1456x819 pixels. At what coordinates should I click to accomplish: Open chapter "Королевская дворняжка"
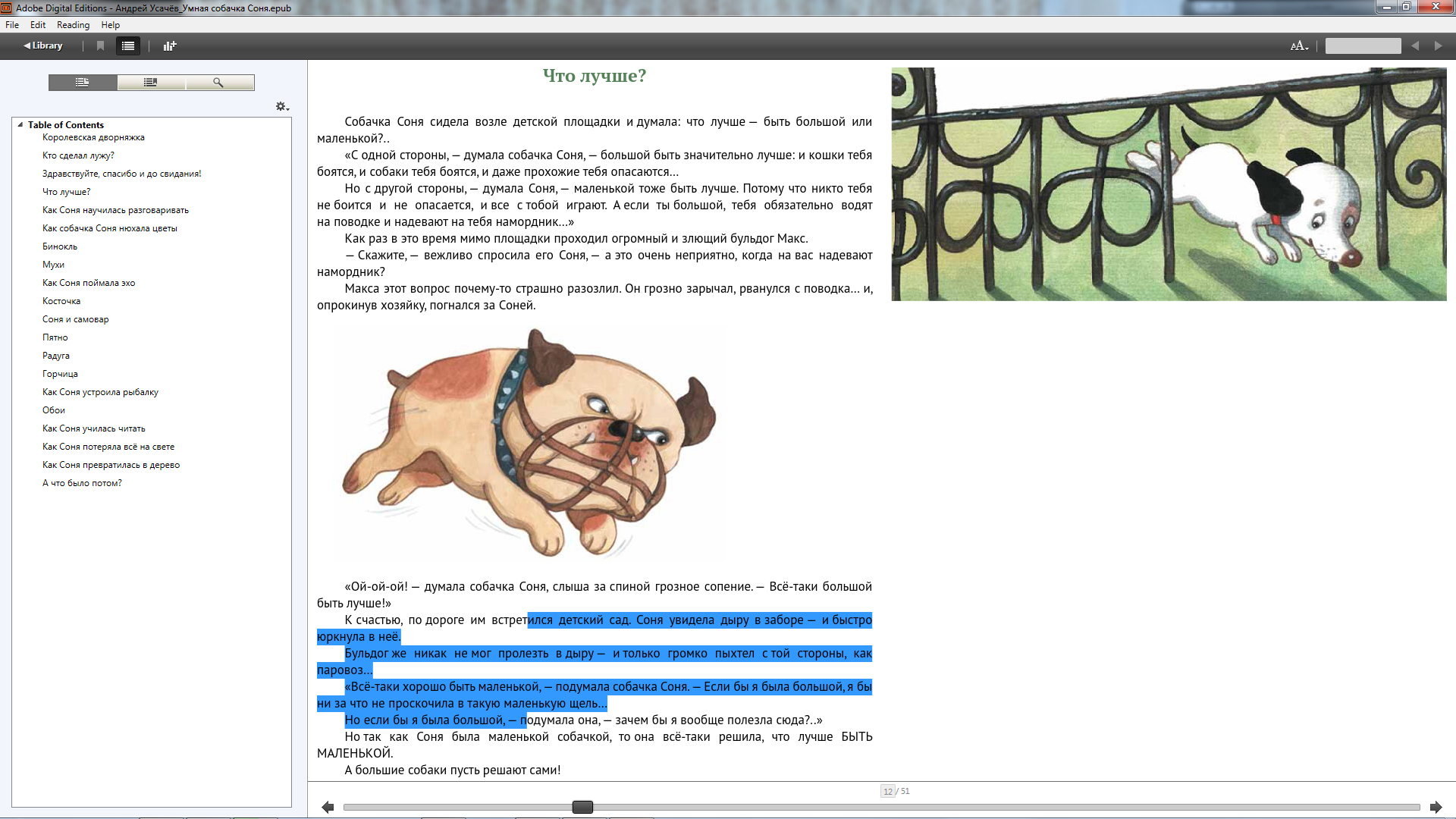coord(93,137)
